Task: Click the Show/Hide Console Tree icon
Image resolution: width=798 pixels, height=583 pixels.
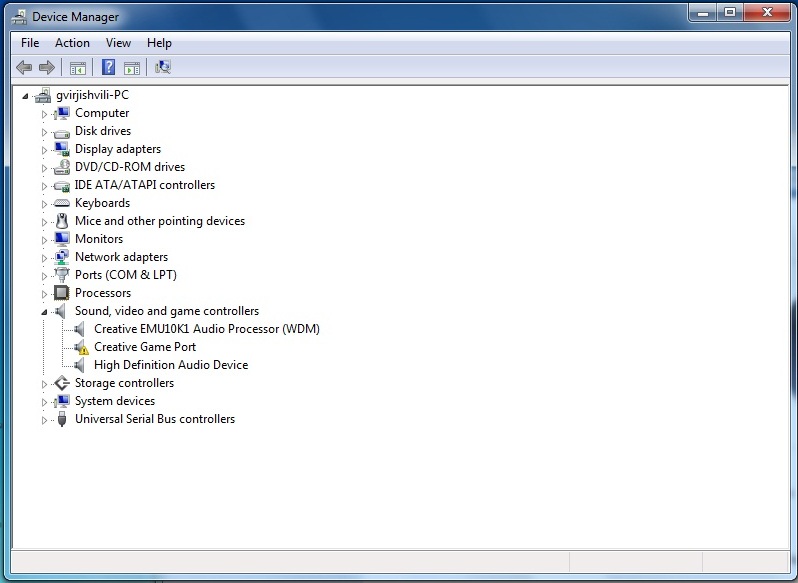Action: 77,67
